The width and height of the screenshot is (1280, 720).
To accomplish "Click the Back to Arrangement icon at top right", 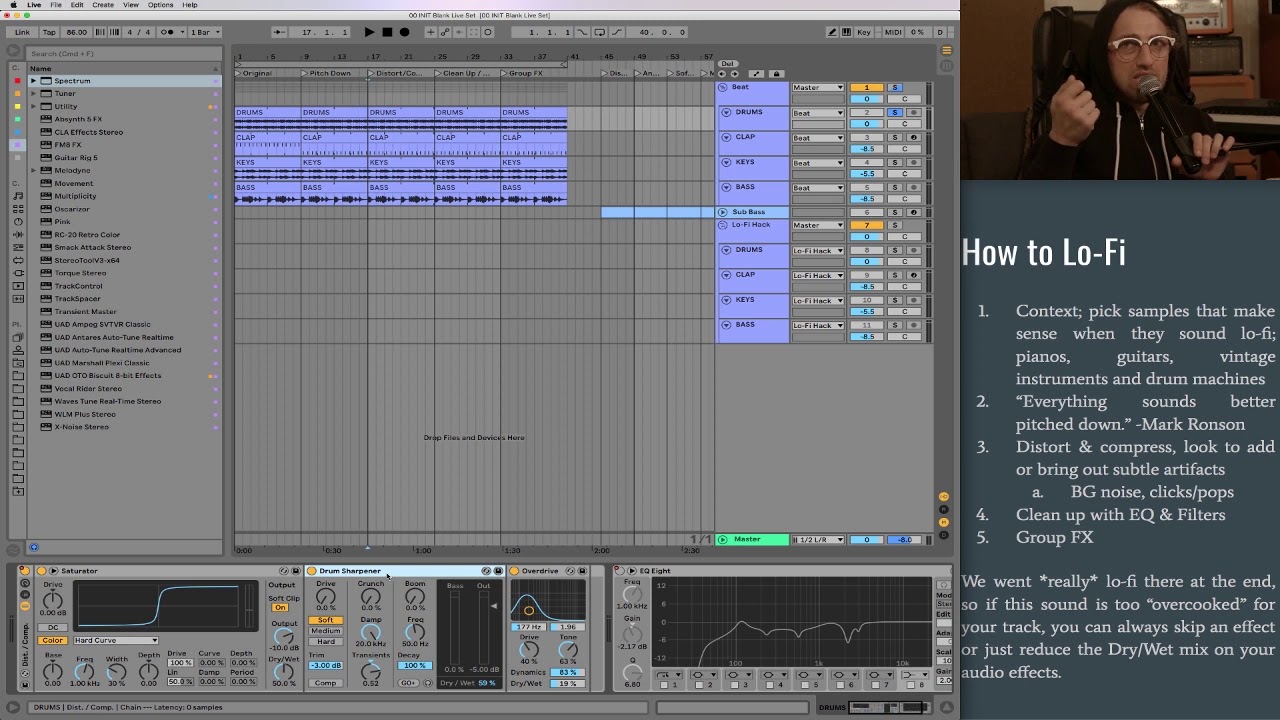I will click(x=947, y=50).
